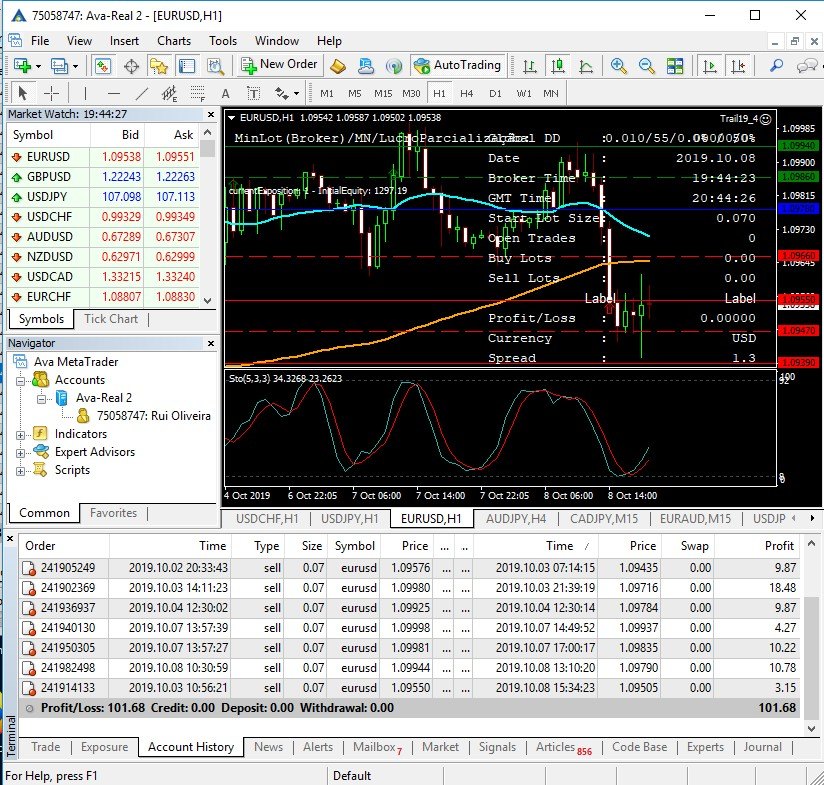
Task: Select the Cursor arrow tool
Action: coord(22,94)
